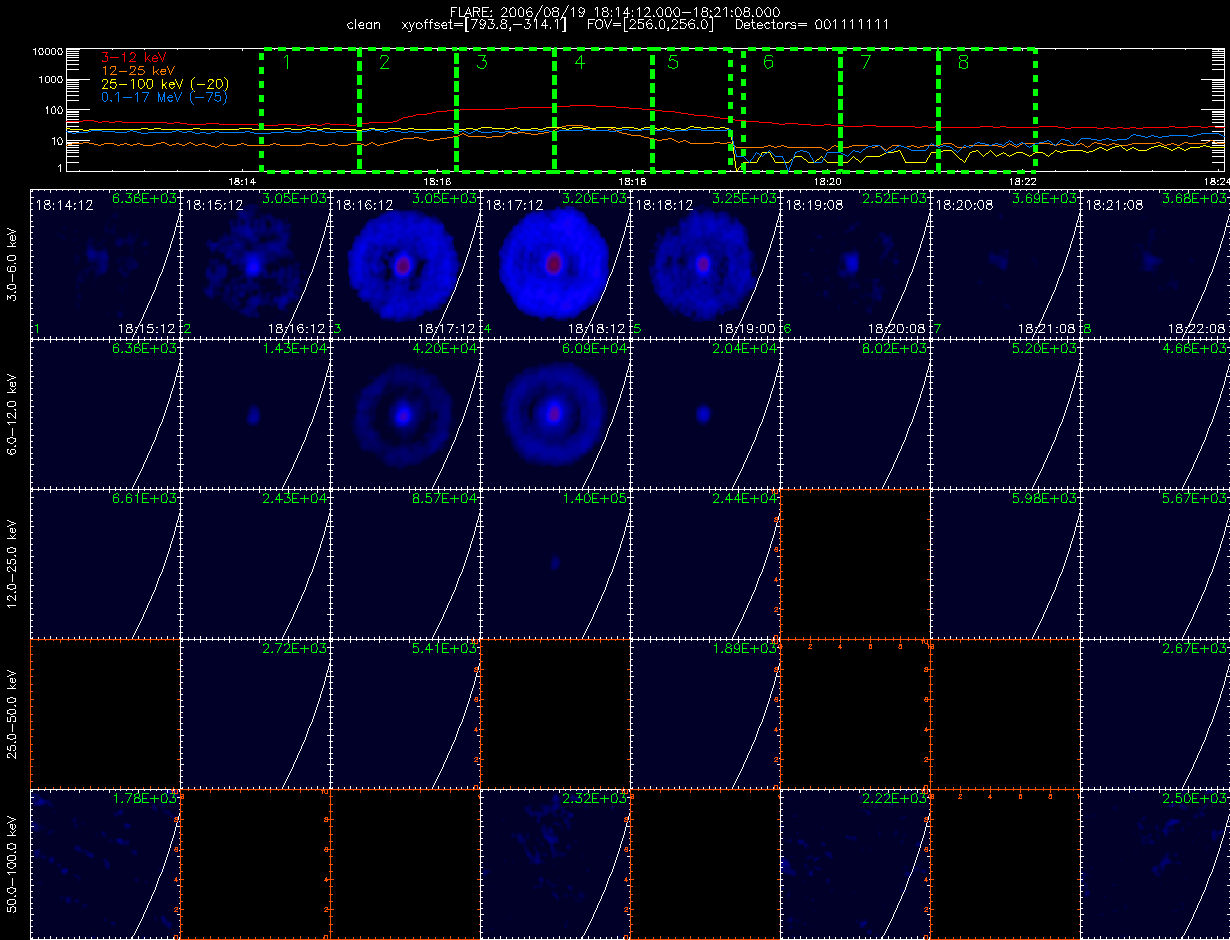Select the interval 2 label in light curve
Viewport: 1230px width, 940px height.
[384, 62]
